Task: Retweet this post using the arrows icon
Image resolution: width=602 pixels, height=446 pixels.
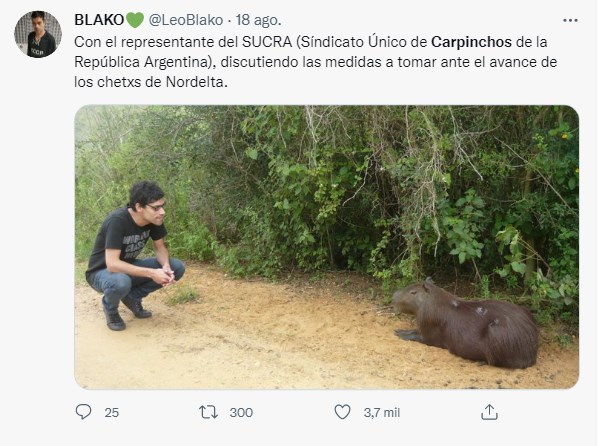Action: click(x=209, y=412)
